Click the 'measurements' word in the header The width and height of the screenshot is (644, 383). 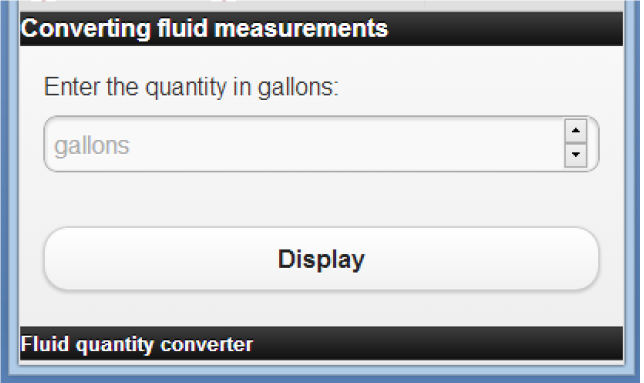(x=301, y=29)
